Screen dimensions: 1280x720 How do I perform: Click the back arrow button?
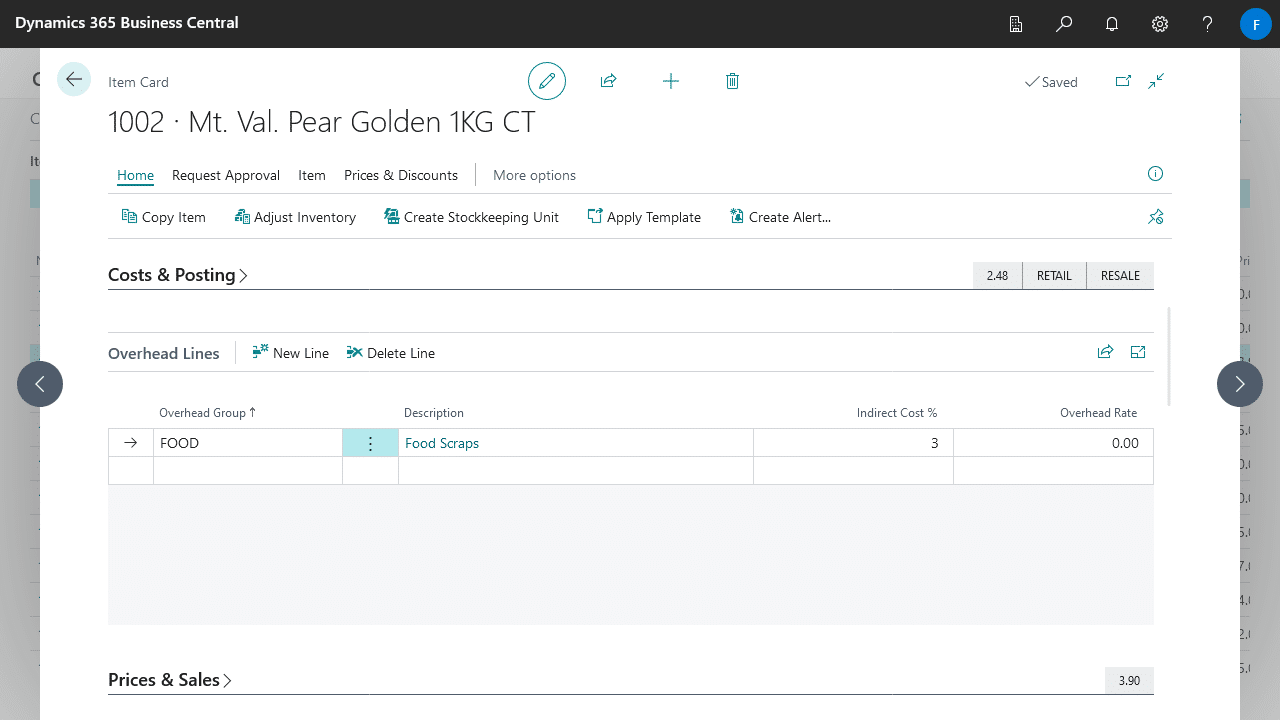pyautogui.click(x=74, y=79)
